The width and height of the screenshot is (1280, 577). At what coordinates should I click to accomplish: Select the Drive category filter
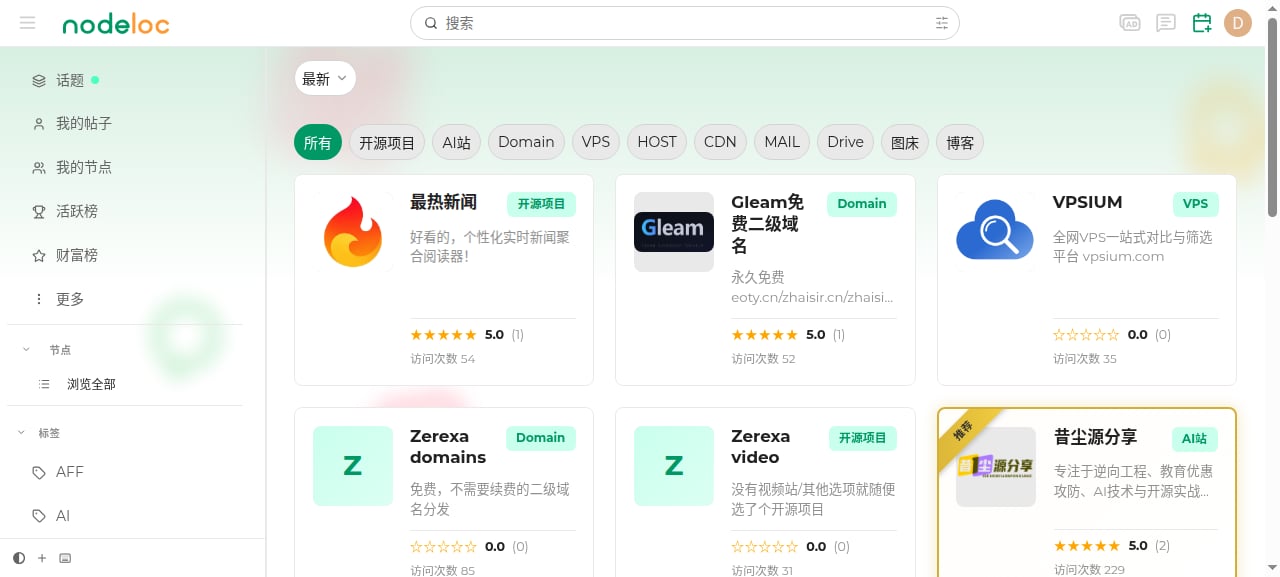(x=845, y=142)
